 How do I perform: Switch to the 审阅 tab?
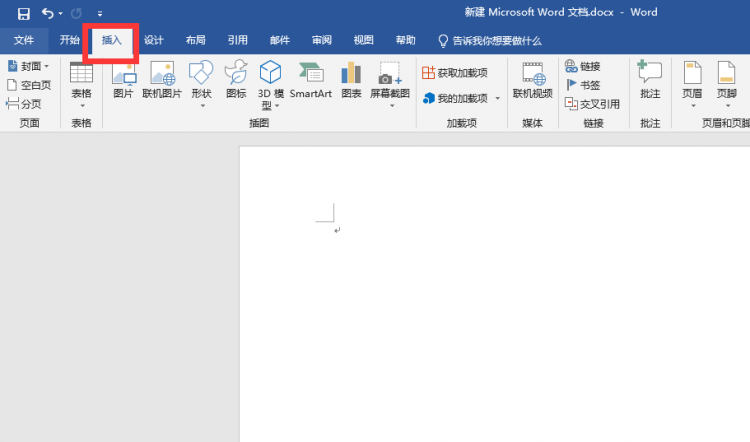pos(322,40)
